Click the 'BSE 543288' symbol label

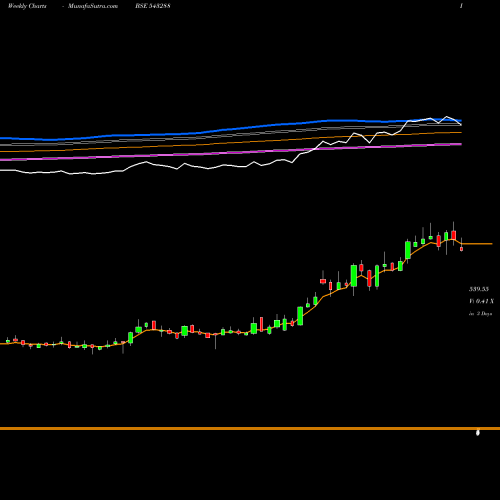pyautogui.click(x=153, y=6)
